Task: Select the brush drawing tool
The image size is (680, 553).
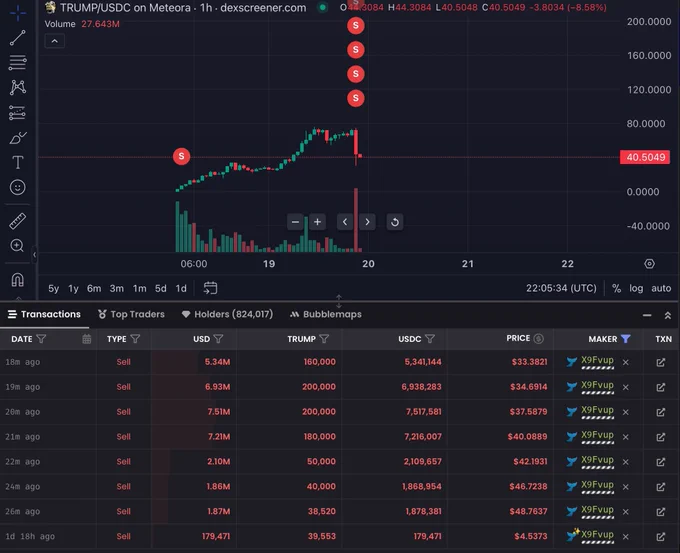Action: pos(17,137)
